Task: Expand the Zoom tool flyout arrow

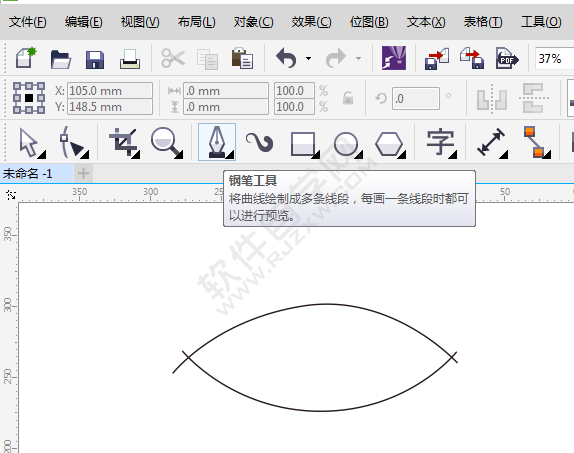Action: (179, 155)
